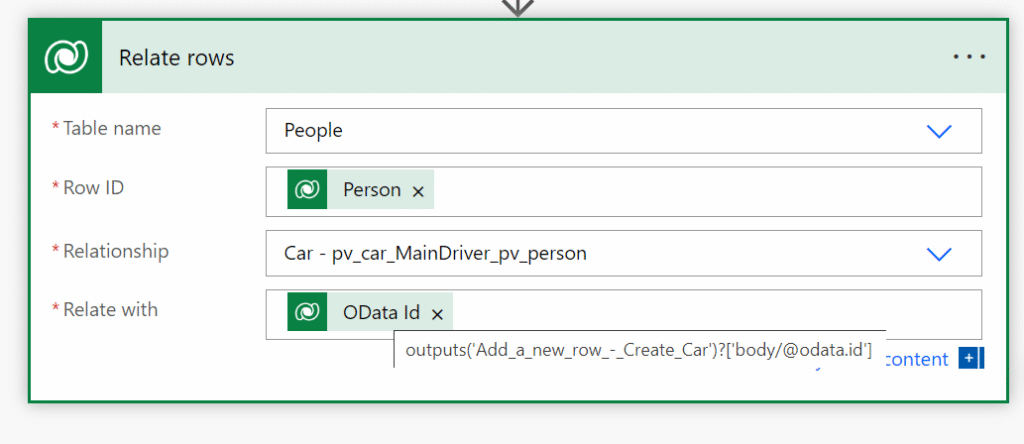Click inside the Relate with input field
Viewport: 1024px width, 444px height.
click(715, 310)
